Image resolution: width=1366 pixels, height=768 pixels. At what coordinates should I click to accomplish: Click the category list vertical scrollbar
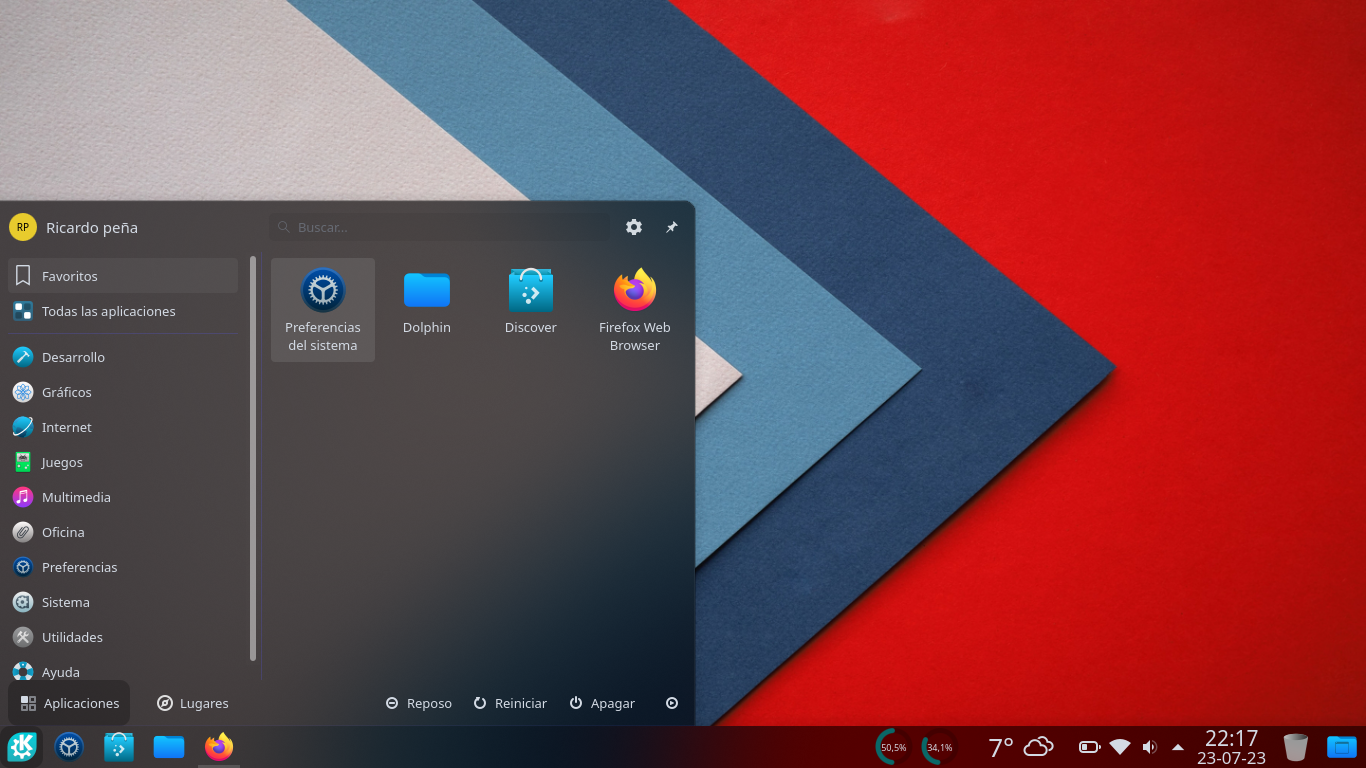(253, 460)
